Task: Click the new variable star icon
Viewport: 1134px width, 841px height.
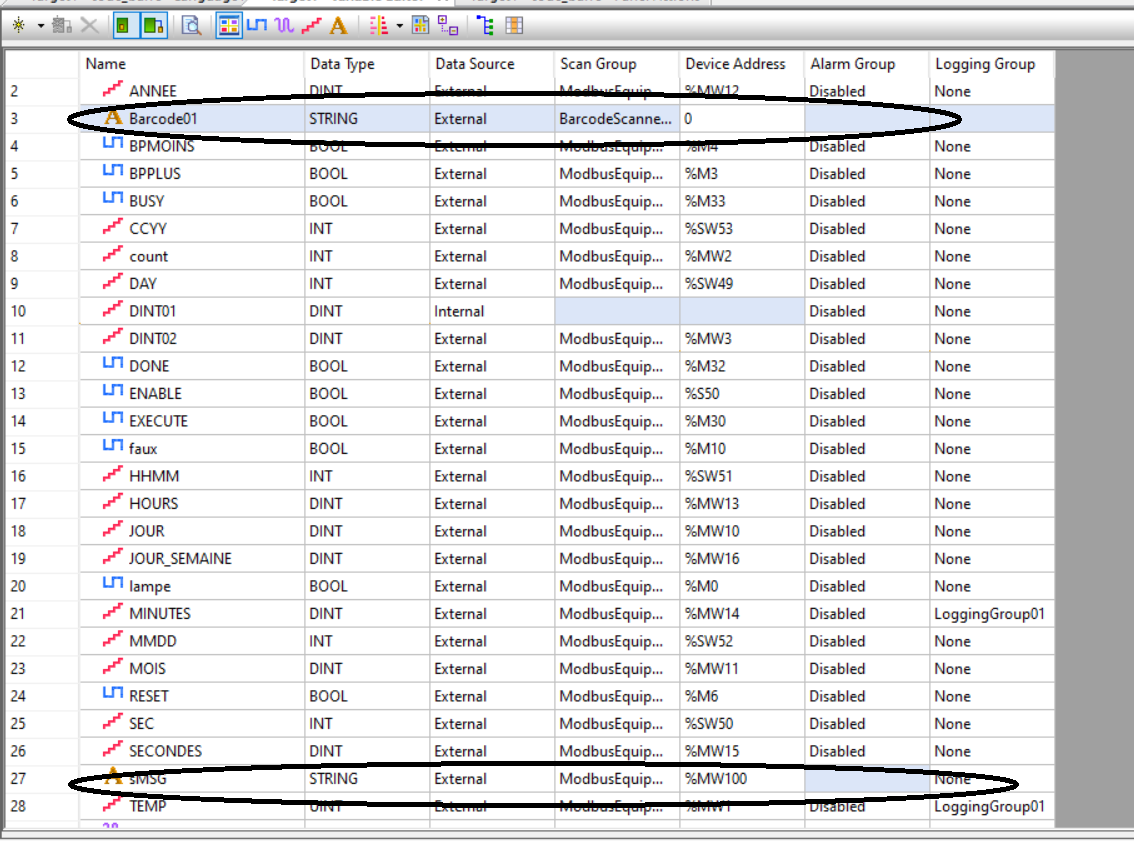Action: click(19, 26)
